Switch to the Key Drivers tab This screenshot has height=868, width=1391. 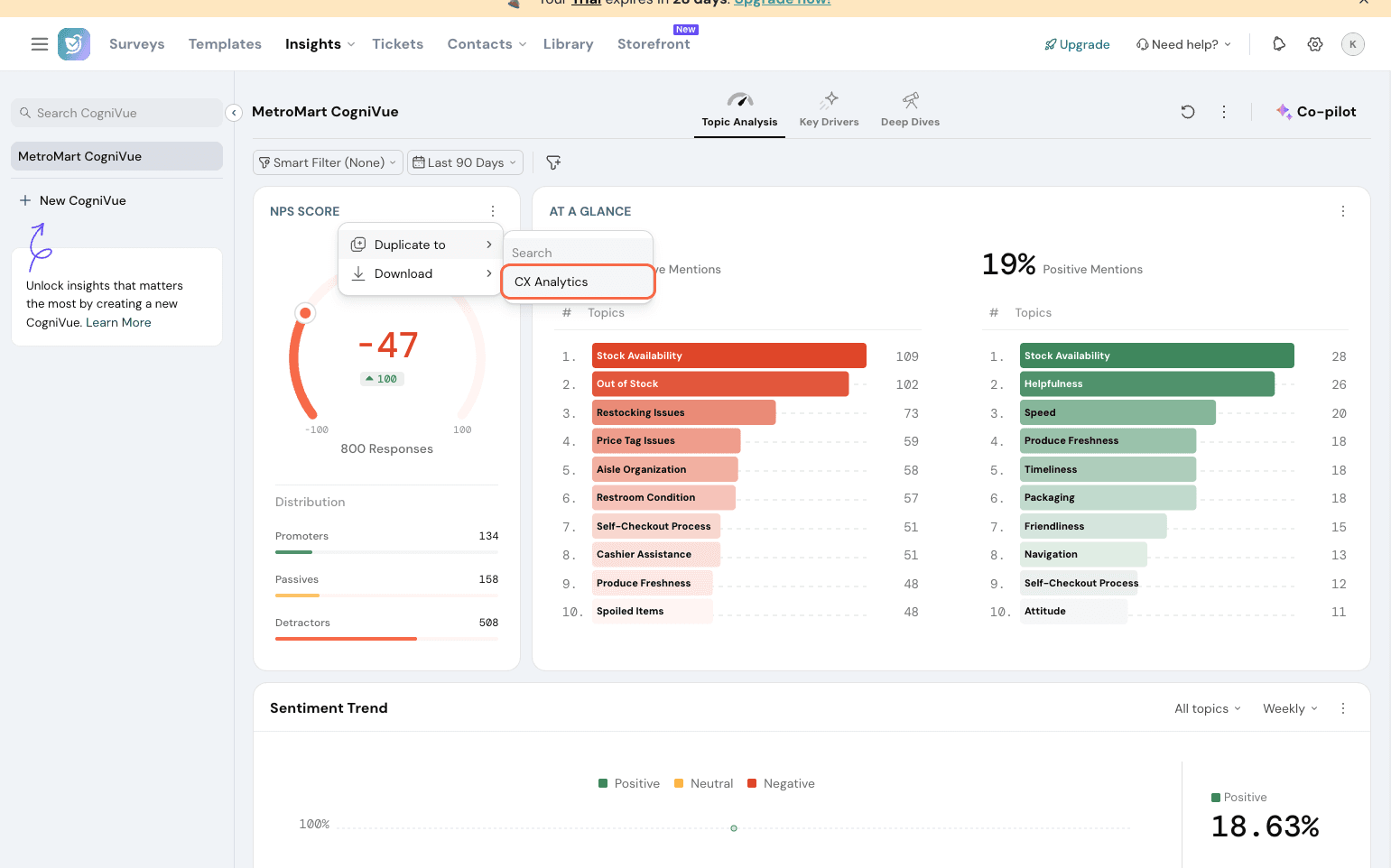(x=829, y=111)
